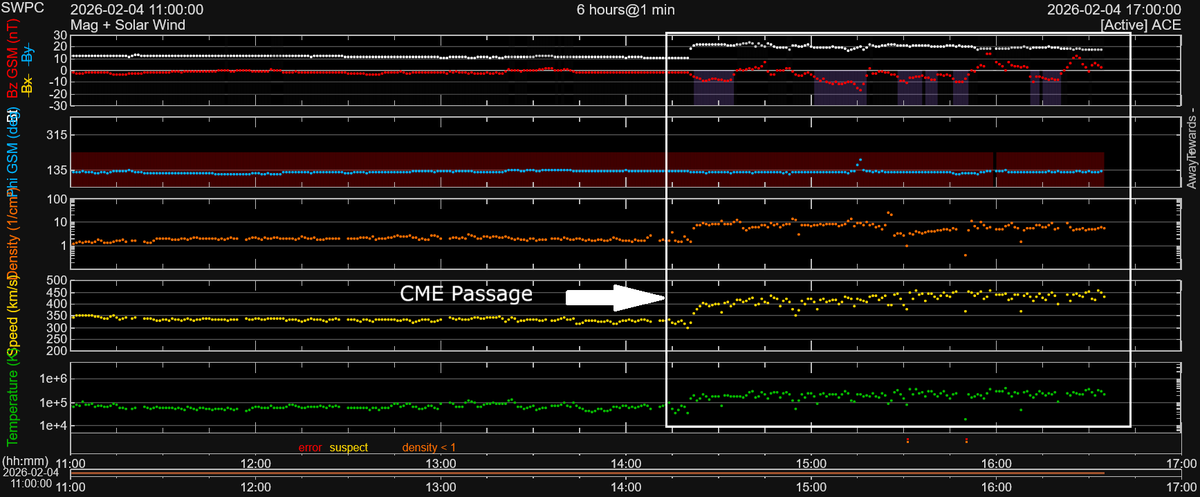The image size is (1200, 497).
Task: Click the '350' tick on speed axis
Action: pos(56,316)
